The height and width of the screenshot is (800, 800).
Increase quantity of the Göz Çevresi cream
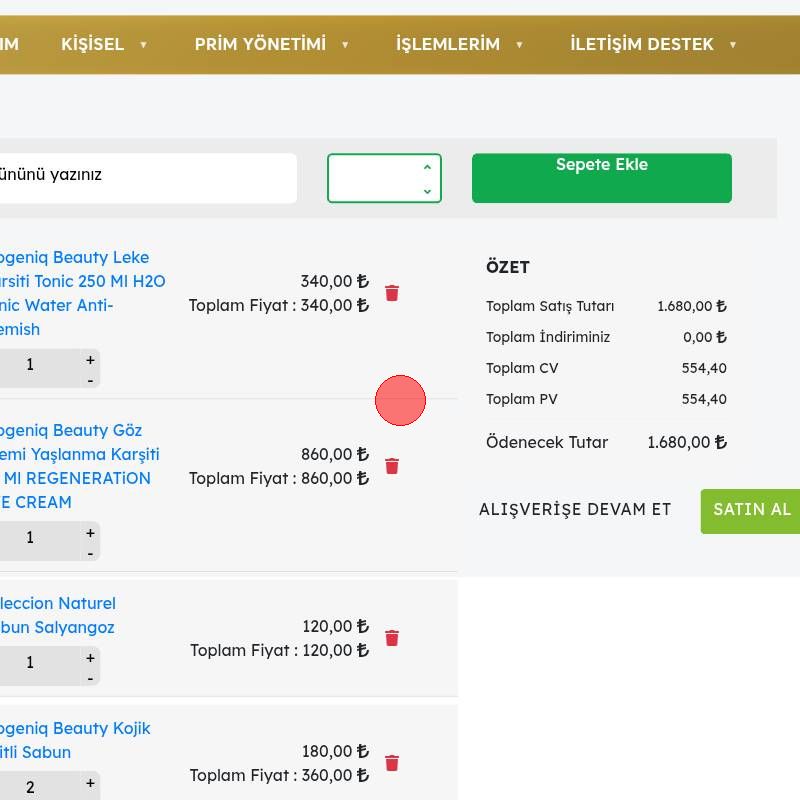90,533
